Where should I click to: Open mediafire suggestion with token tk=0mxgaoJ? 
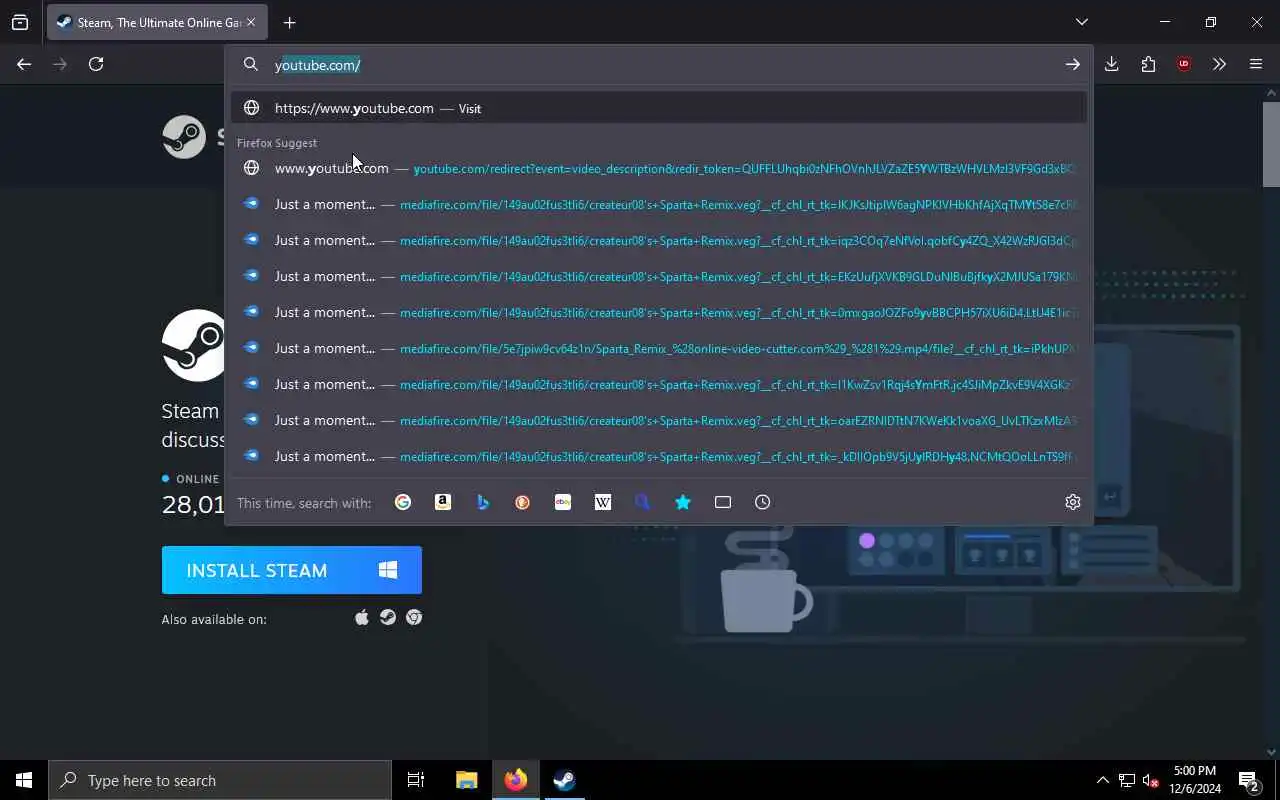[659, 312]
